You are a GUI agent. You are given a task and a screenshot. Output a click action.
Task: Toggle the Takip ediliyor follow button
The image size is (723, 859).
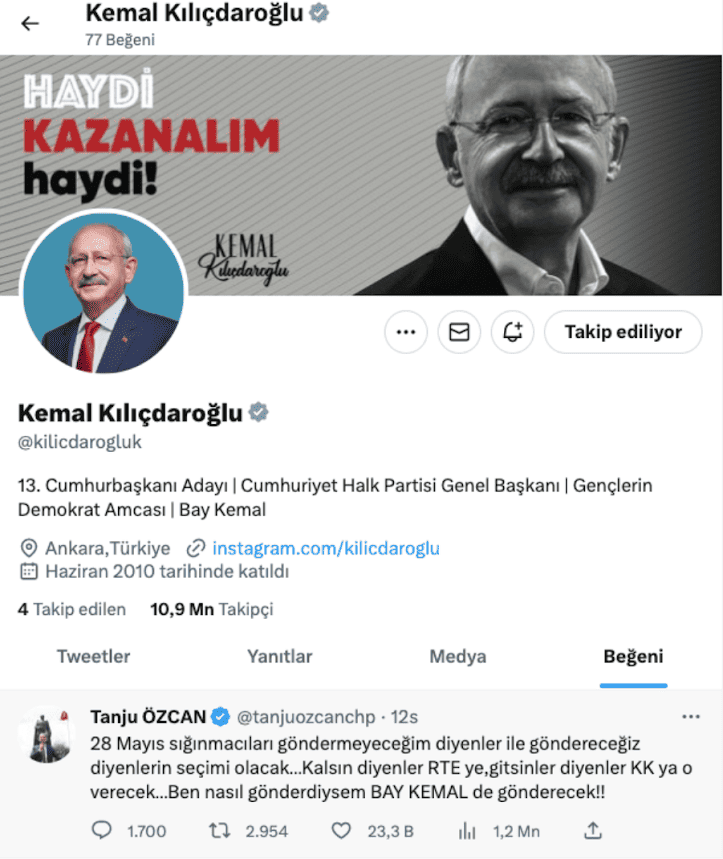[x=623, y=332]
